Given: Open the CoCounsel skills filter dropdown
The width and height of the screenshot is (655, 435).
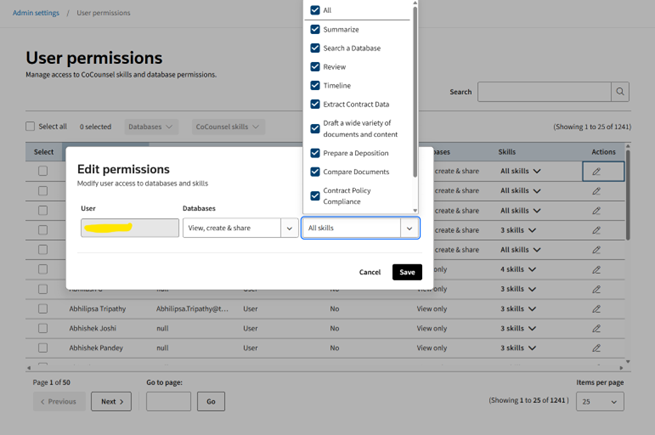Looking at the screenshot, I should (229, 127).
